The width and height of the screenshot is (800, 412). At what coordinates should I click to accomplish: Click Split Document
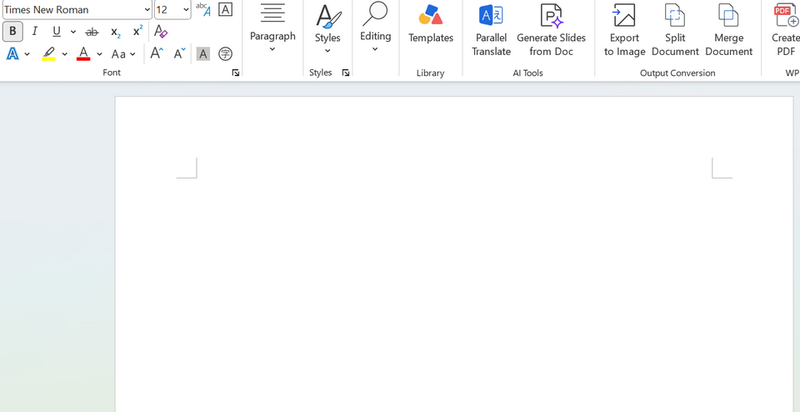click(675, 30)
